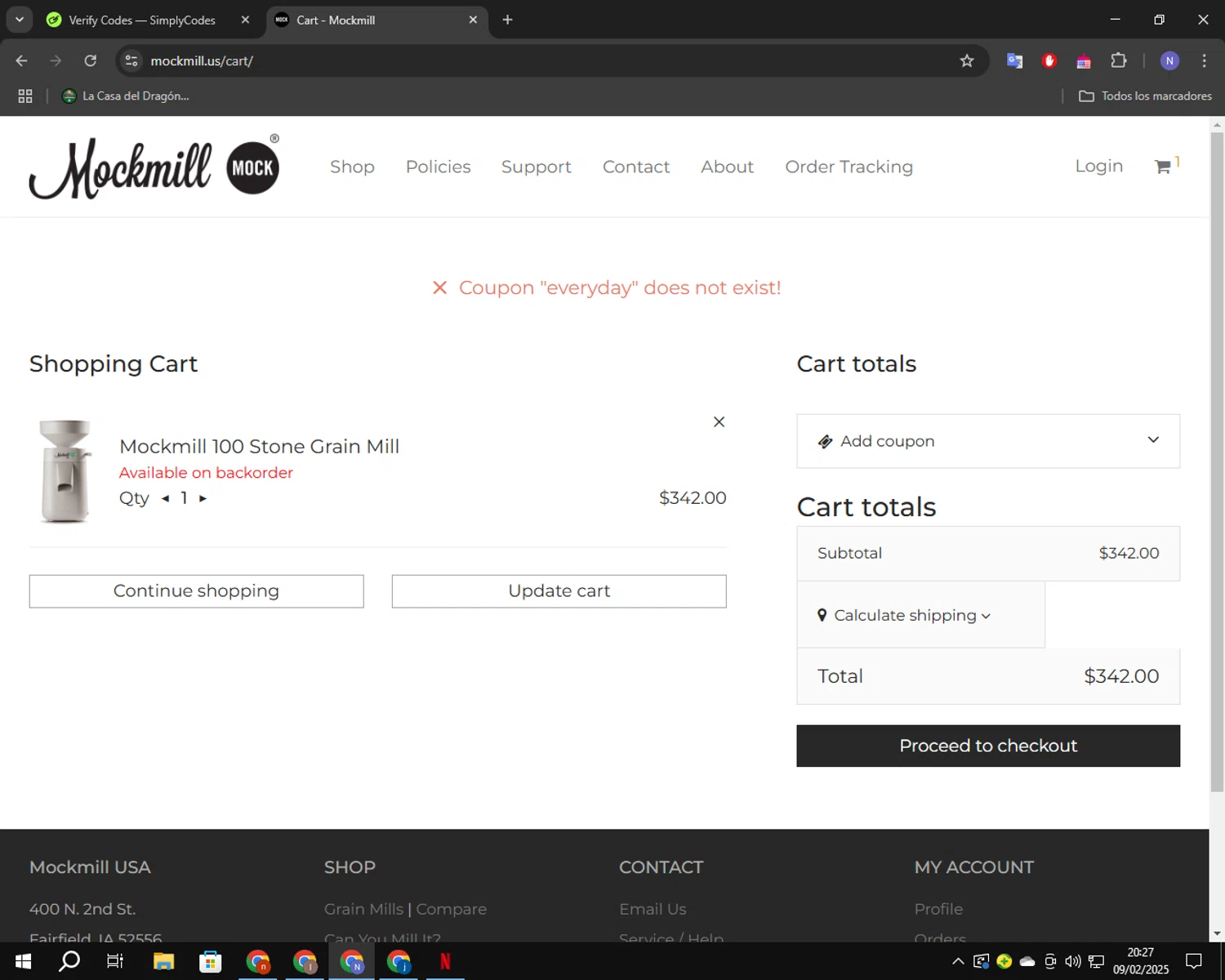This screenshot has width=1225, height=980.
Task: Show hidden system tray icons
Action: point(958,961)
